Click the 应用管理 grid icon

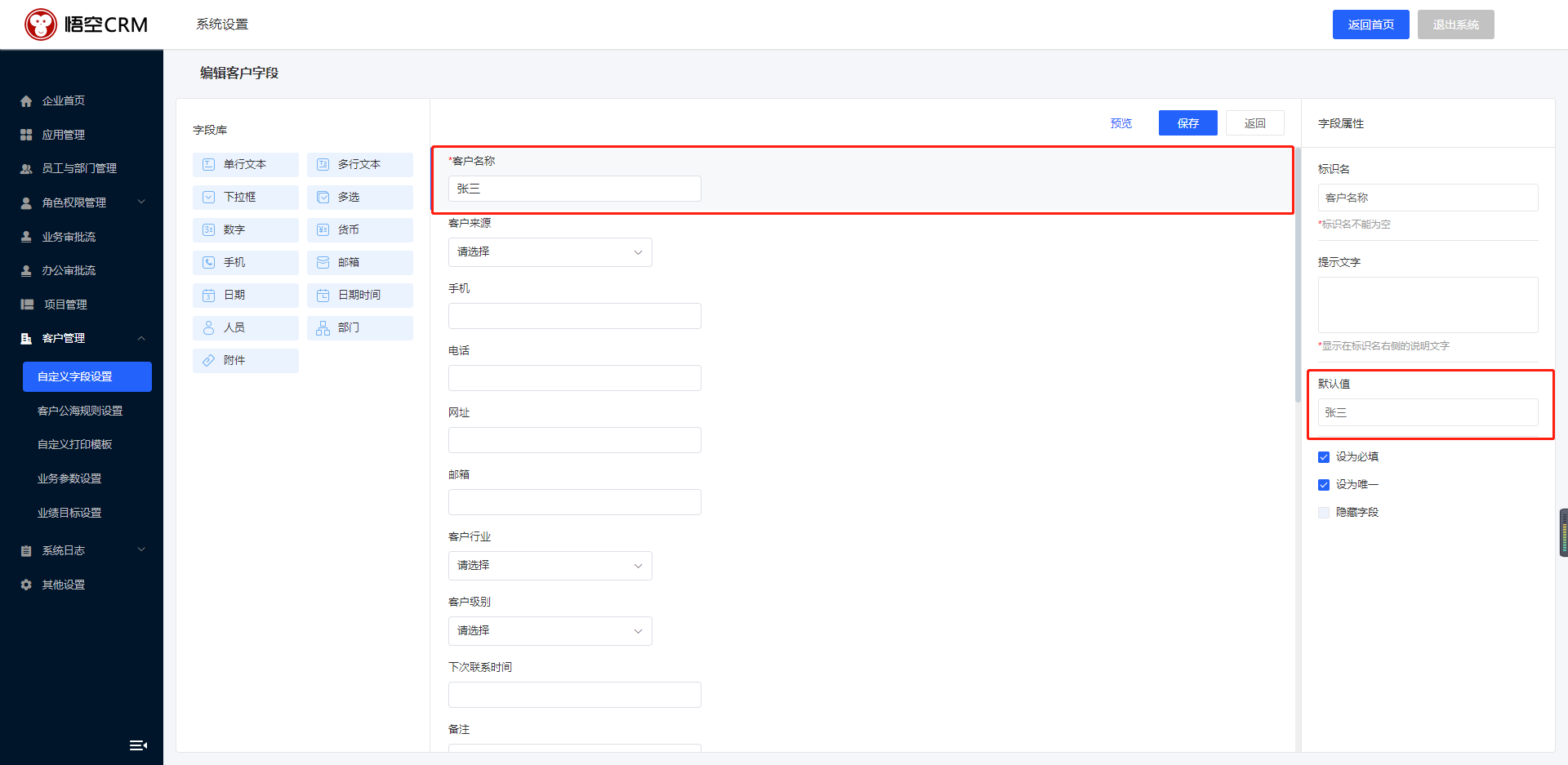26,135
